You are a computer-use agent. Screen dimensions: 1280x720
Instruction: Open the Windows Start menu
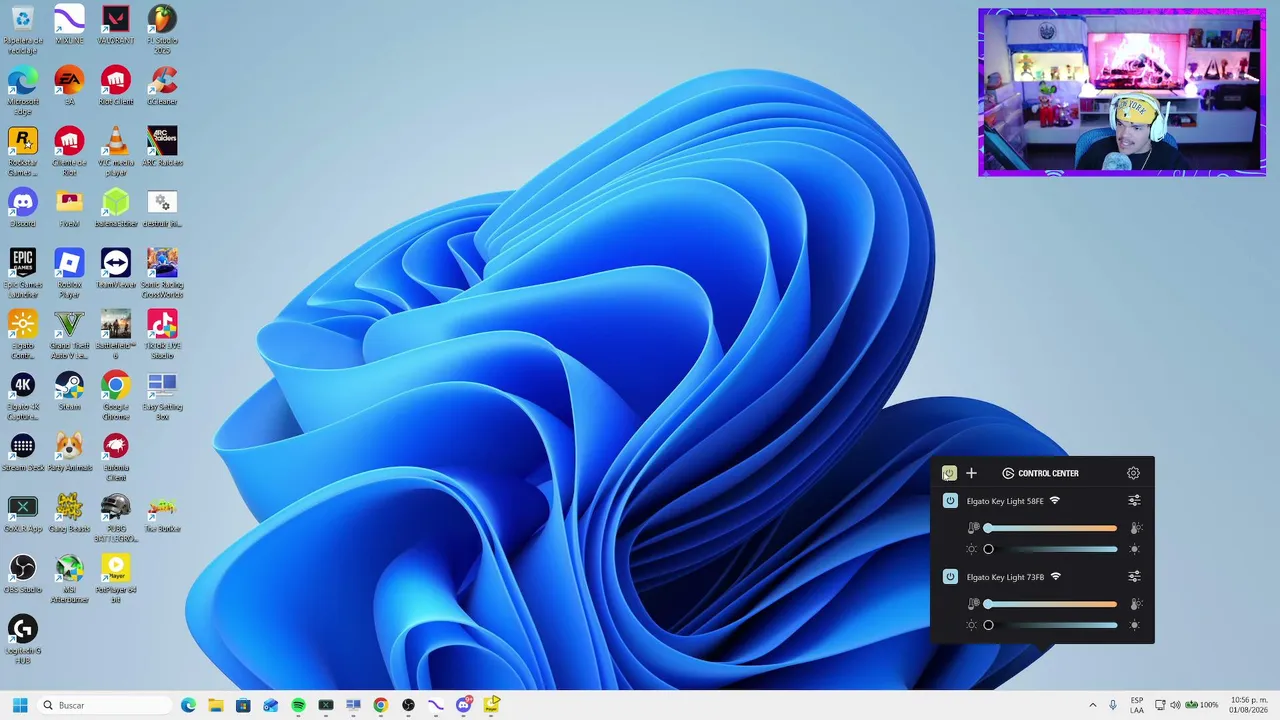[19, 705]
